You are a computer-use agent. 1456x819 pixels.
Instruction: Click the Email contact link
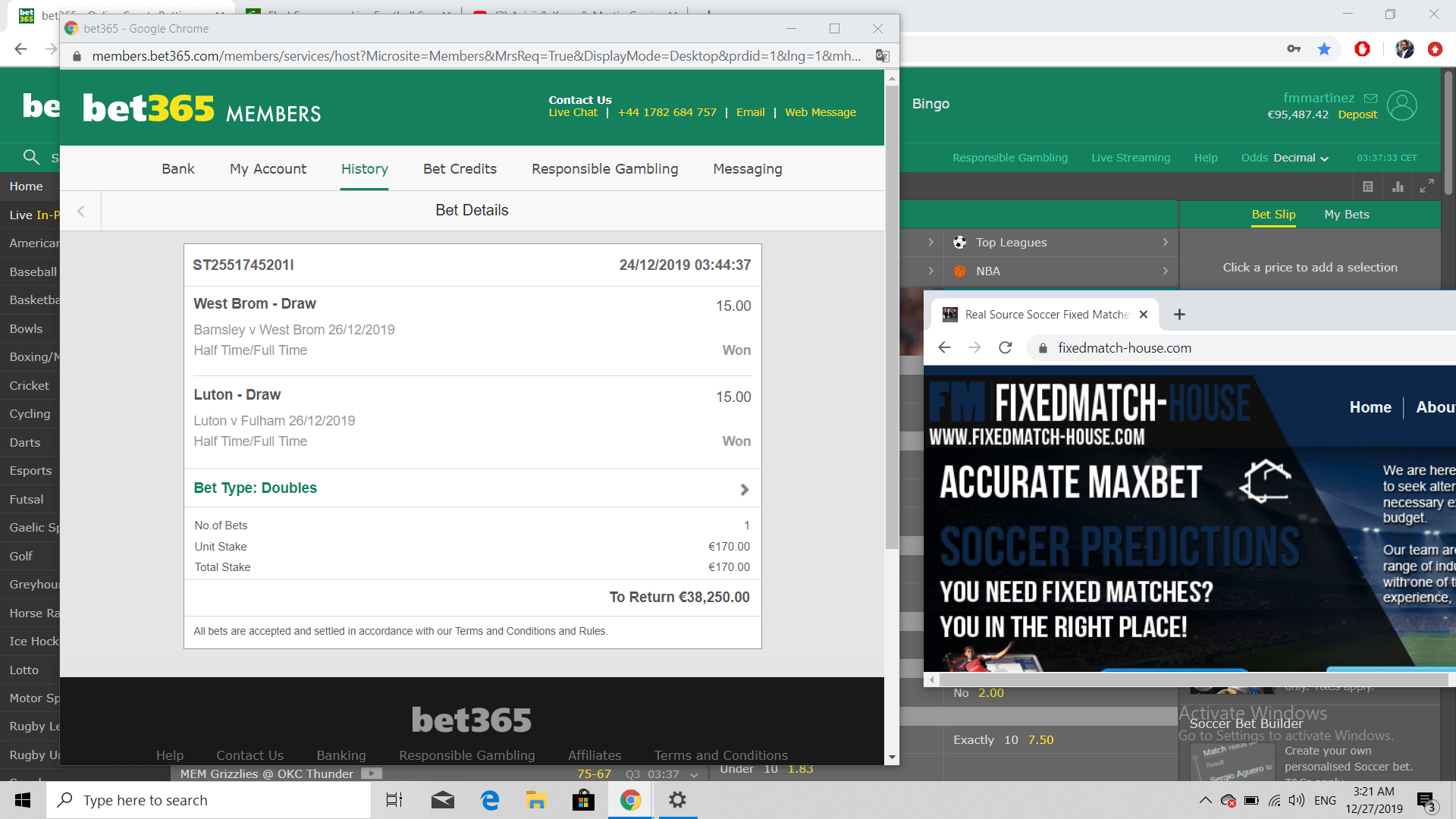[750, 112]
